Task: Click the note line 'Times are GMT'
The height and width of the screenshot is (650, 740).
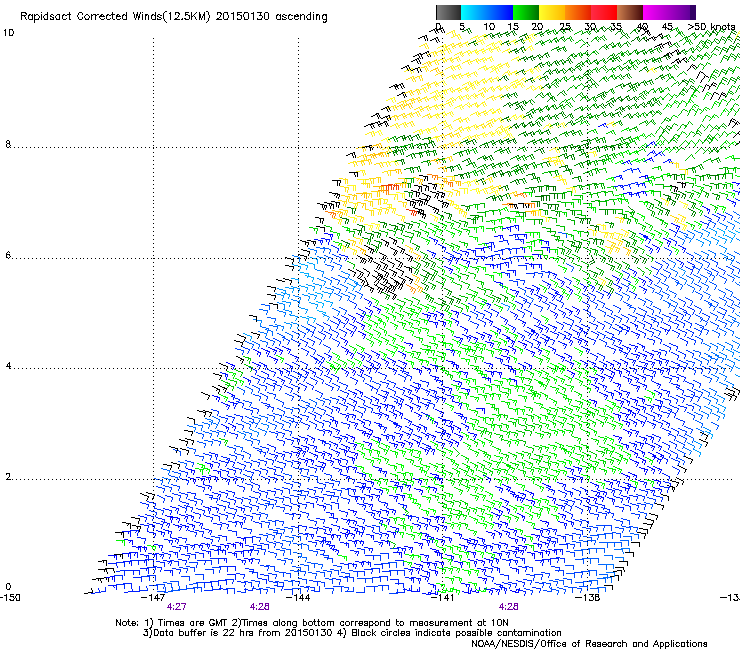Action: [193, 623]
